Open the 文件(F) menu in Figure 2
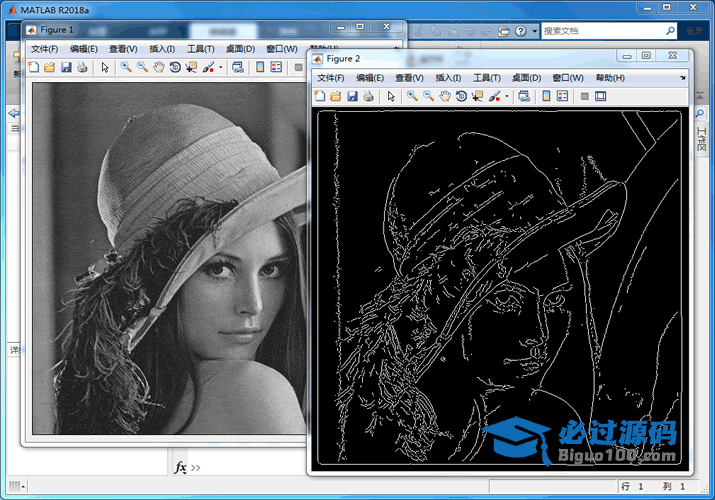The image size is (715, 500). (x=331, y=78)
